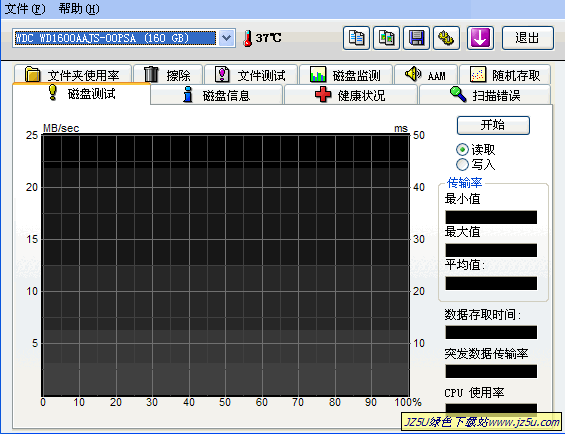
Task: Open the 擦除 trash can tab
Action: point(168,75)
